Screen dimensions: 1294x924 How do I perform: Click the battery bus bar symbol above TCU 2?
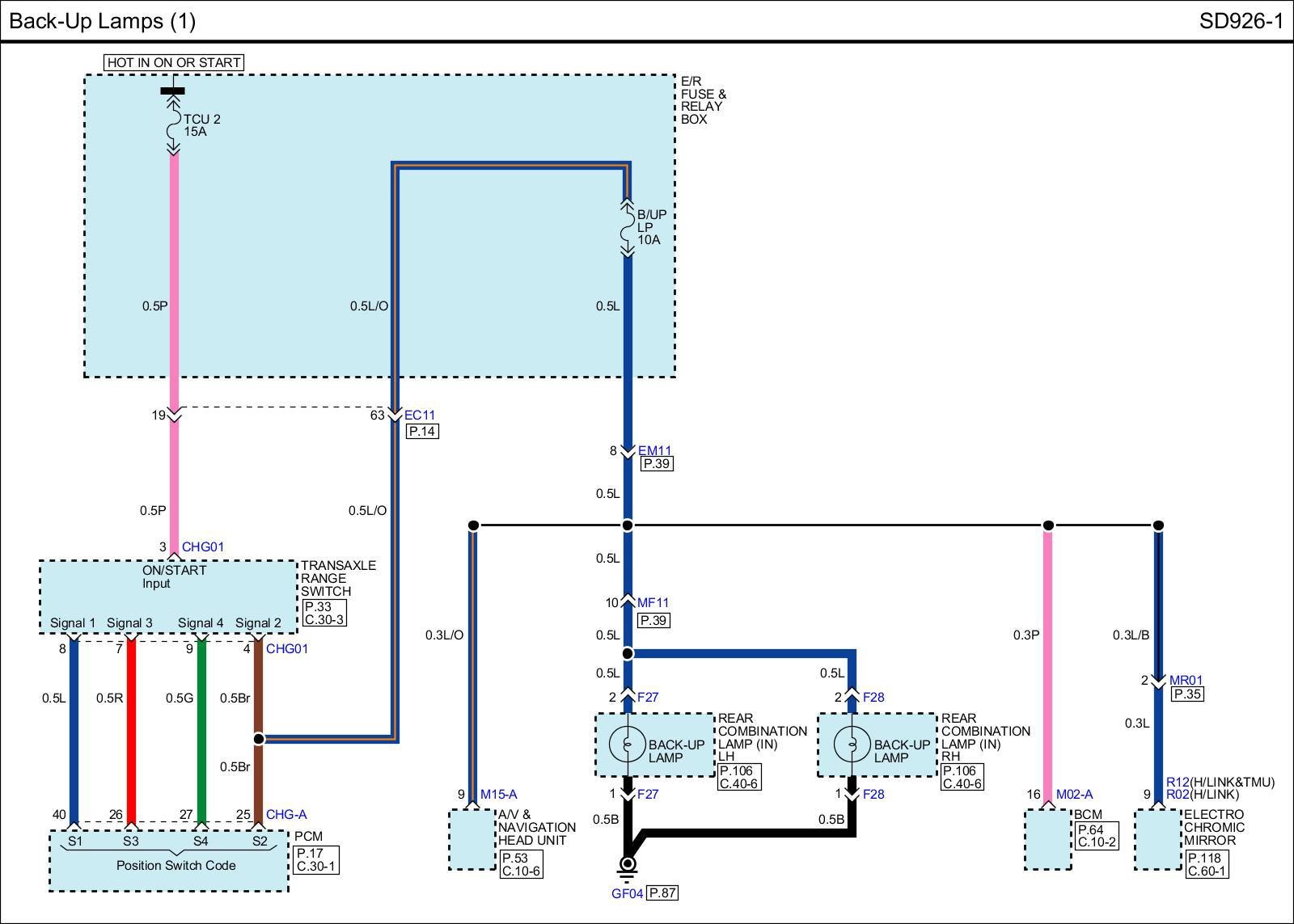[172, 91]
